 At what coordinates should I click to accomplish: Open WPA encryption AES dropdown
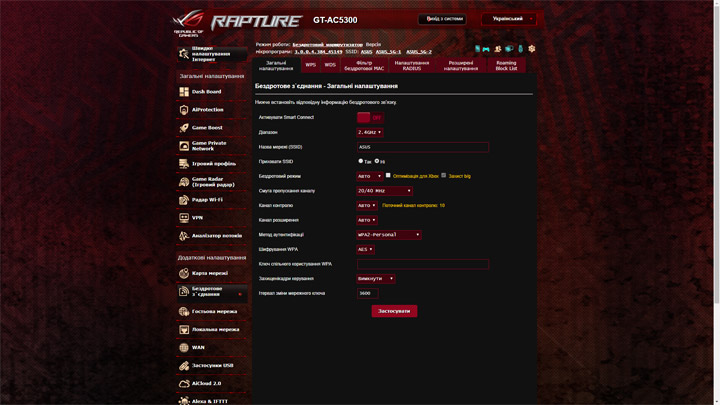tap(366, 249)
